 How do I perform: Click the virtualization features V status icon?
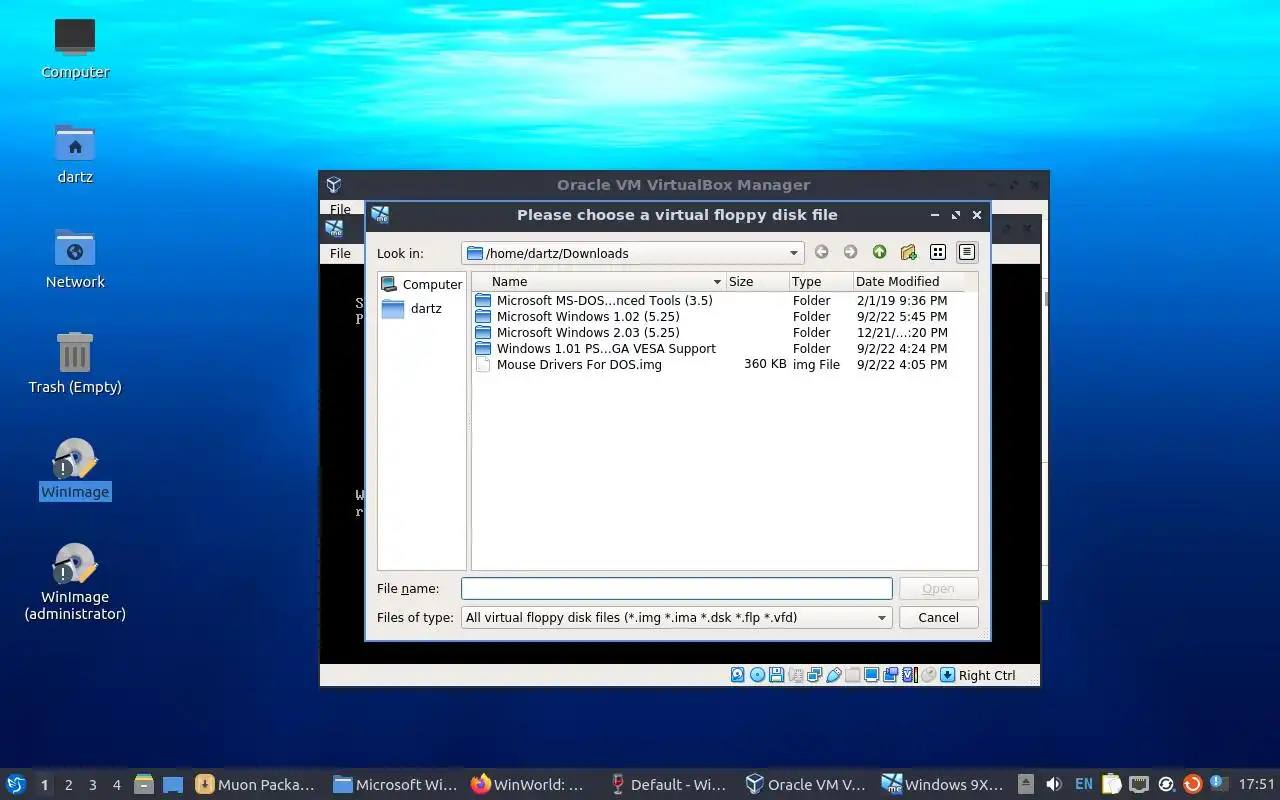(x=909, y=675)
